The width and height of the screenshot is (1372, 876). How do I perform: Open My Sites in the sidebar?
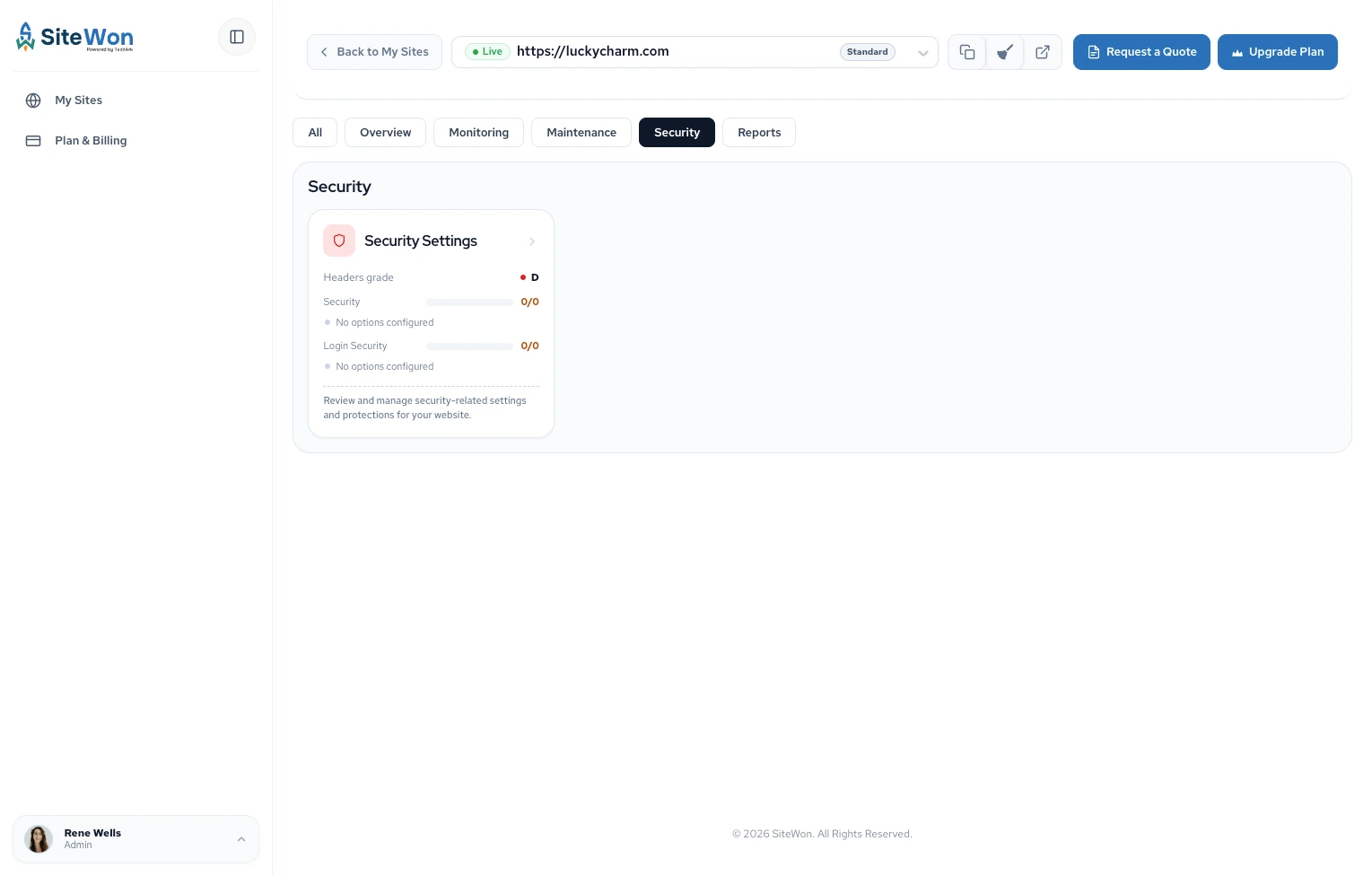coord(135,101)
